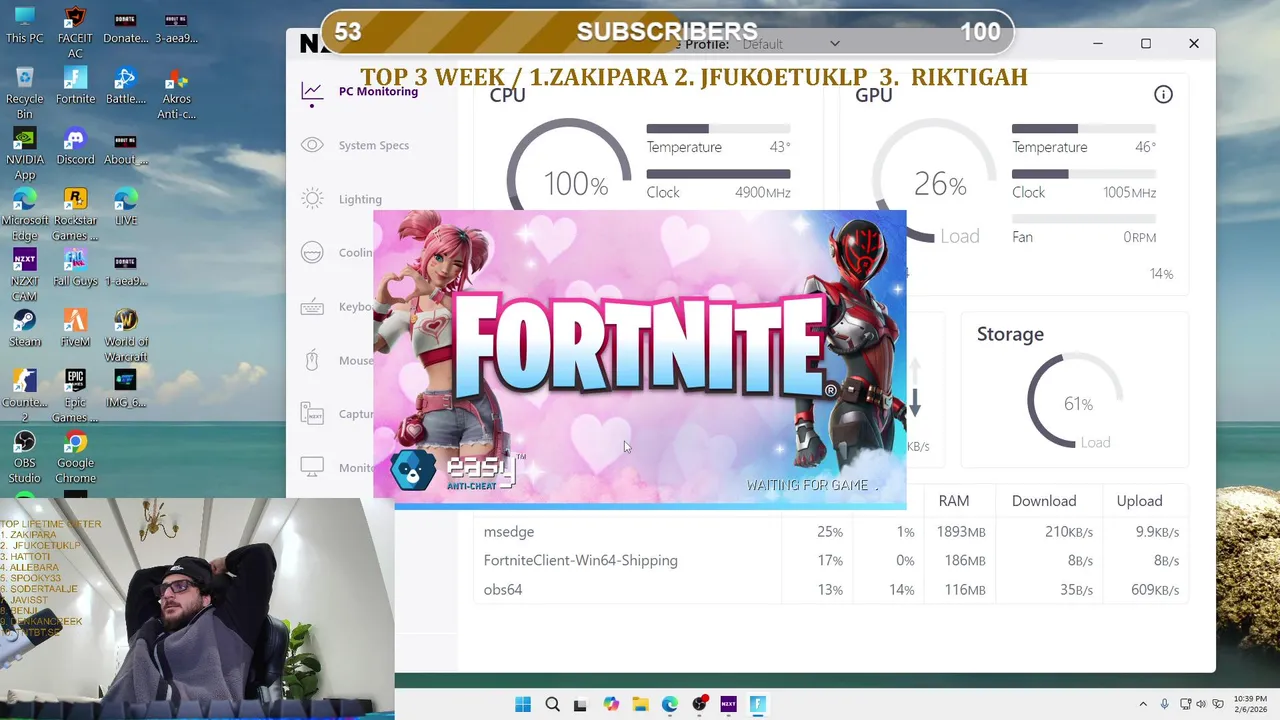1280x720 pixels.
Task: Select Rockstar Games desktop shortcut
Action: [x=75, y=214]
